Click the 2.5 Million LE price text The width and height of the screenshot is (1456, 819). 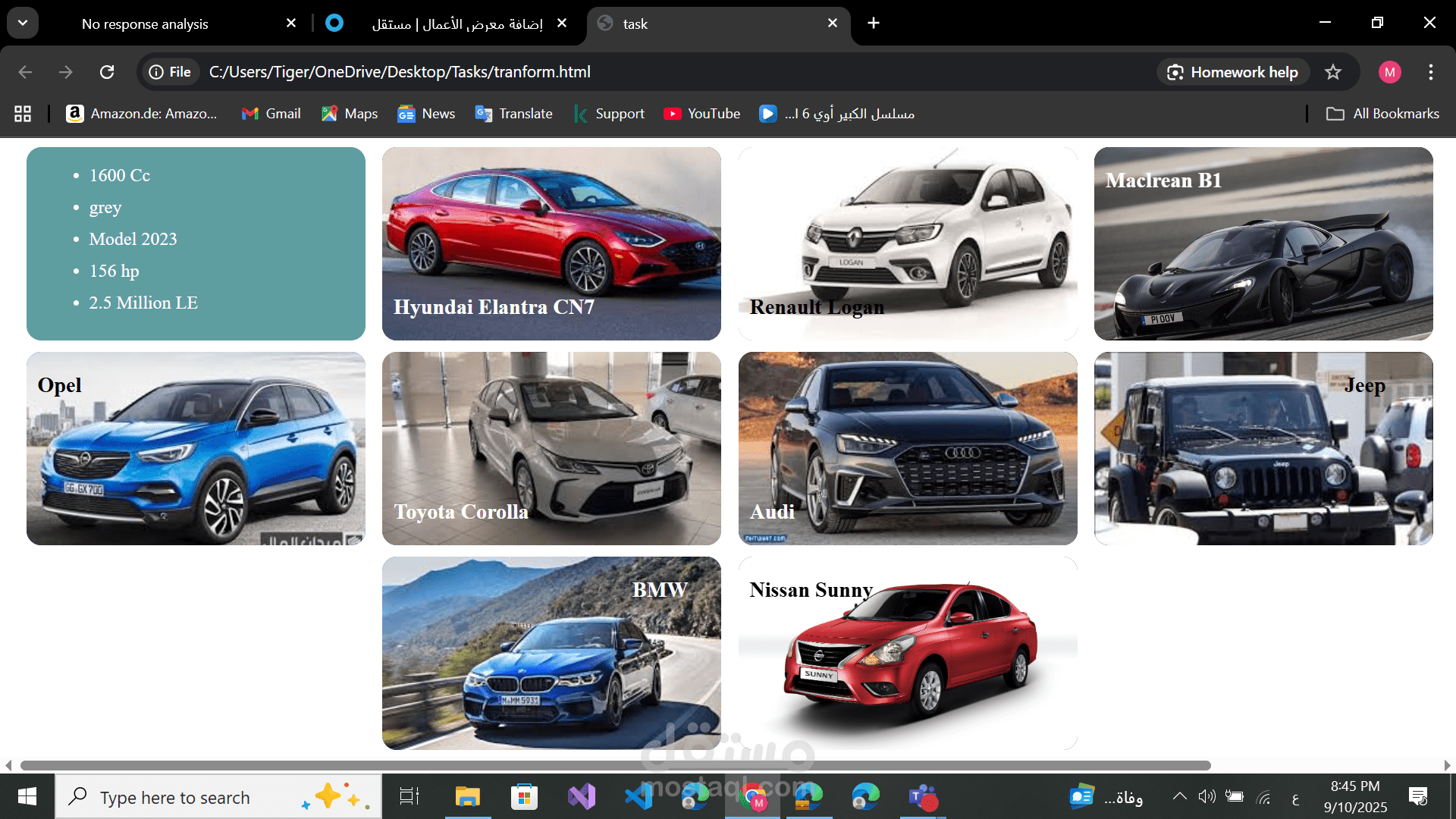coord(143,303)
